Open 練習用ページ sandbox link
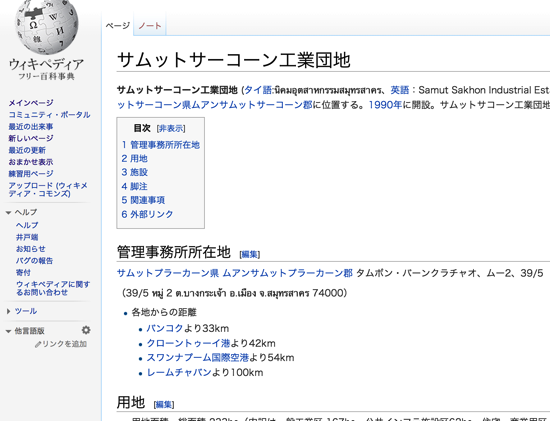550x421 pixels. (x=31, y=174)
